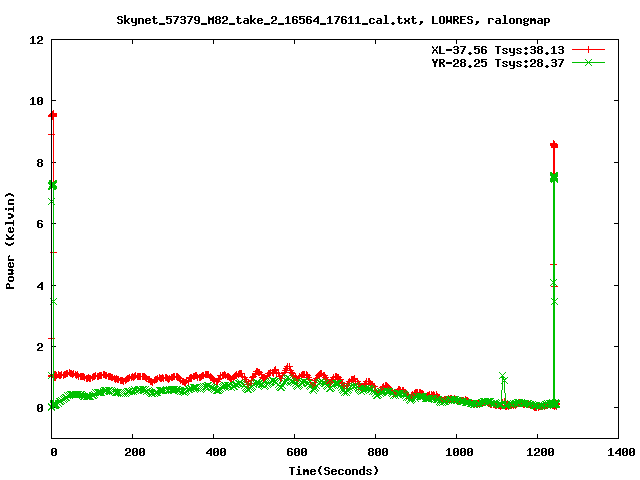Click the red XL legend line sample

click(x=588, y=50)
